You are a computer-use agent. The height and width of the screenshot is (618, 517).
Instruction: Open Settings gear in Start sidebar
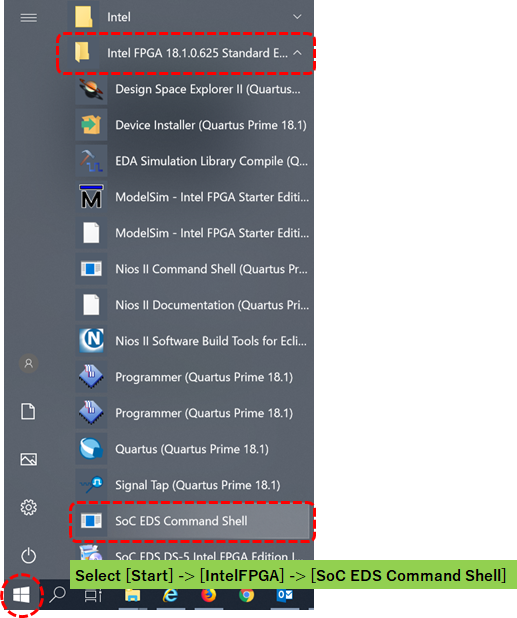pyautogui.click(x=28, y=507)
